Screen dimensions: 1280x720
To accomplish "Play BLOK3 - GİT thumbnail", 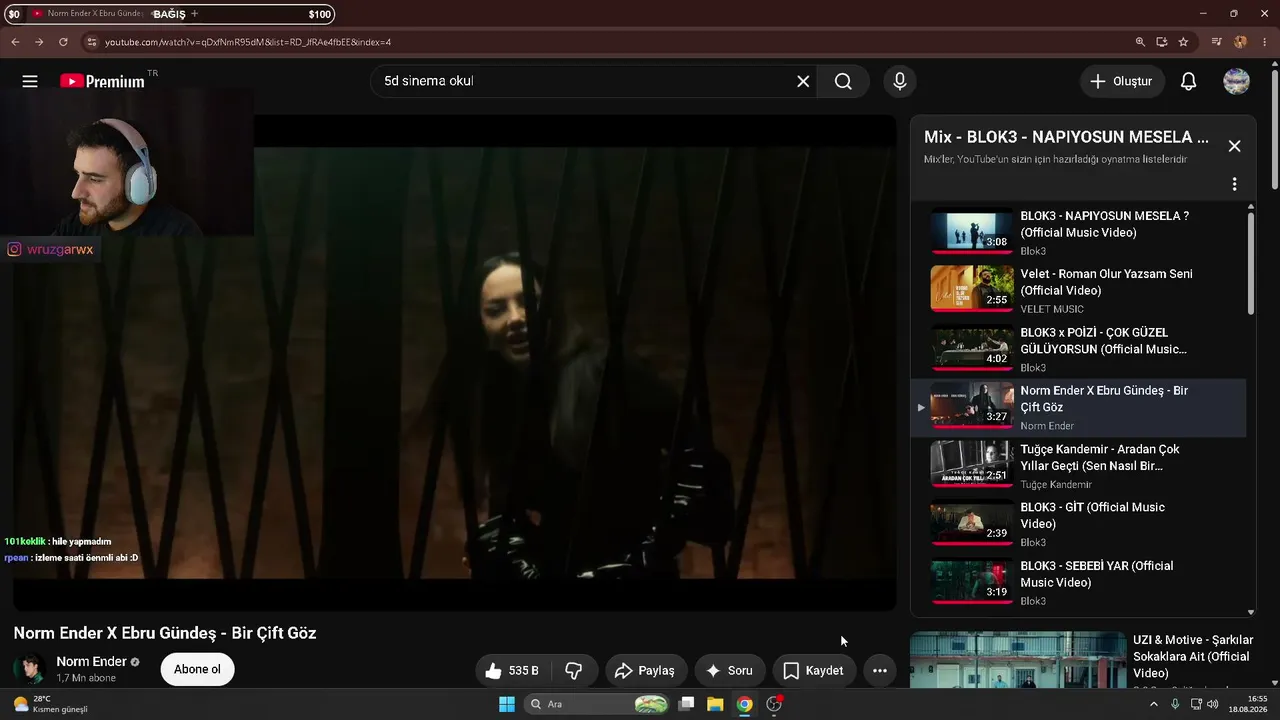I will pos(972,523).
